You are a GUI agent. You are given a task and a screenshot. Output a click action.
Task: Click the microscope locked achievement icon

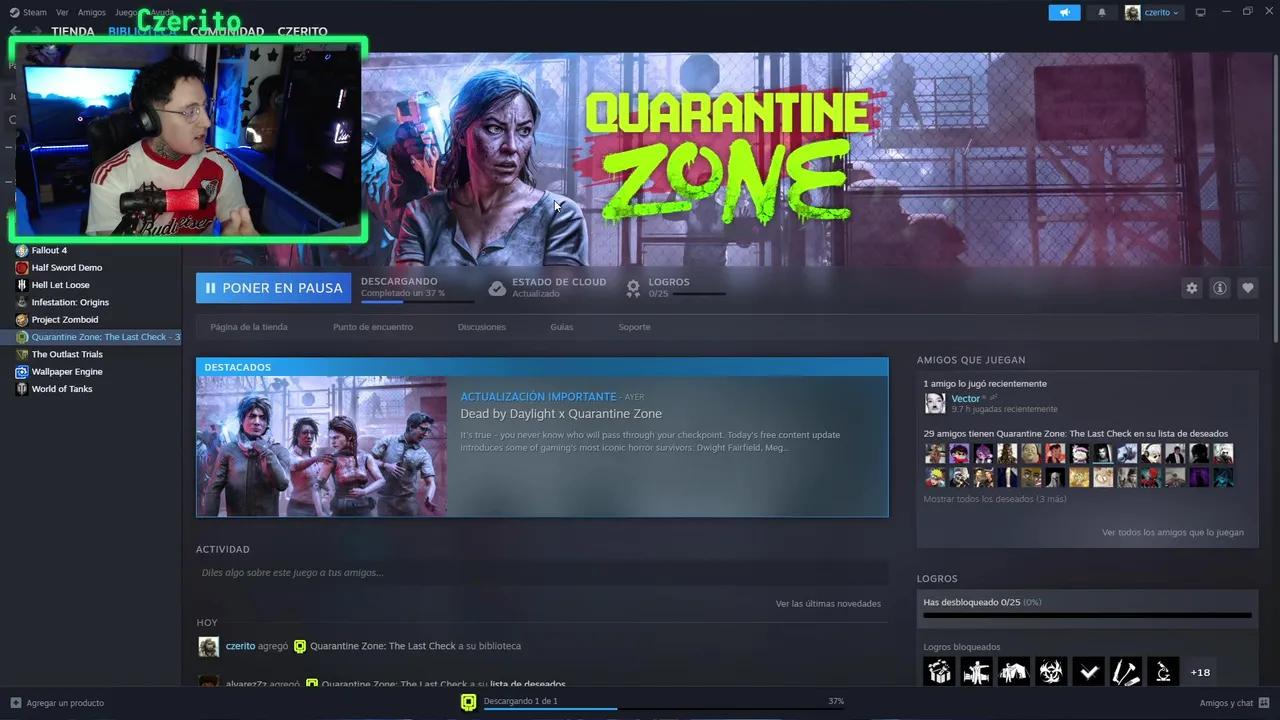click(x=1163, y=672)
